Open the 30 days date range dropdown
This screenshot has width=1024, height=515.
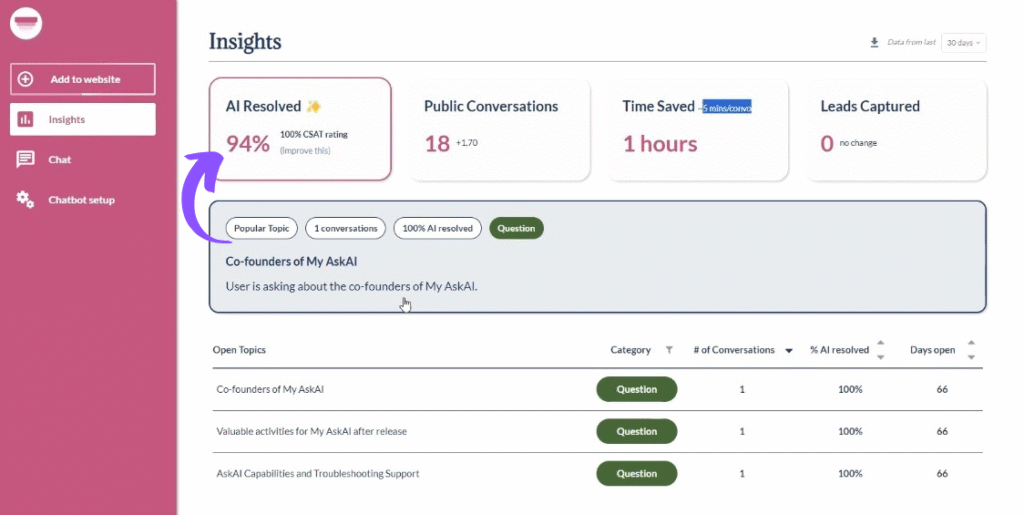pyautogui.click(x=964, y=42)
